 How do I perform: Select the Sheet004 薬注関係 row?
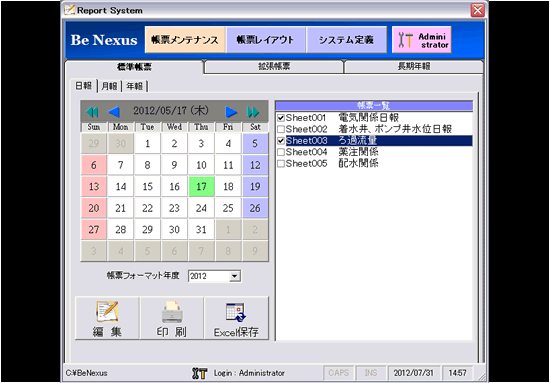(374, 152)
